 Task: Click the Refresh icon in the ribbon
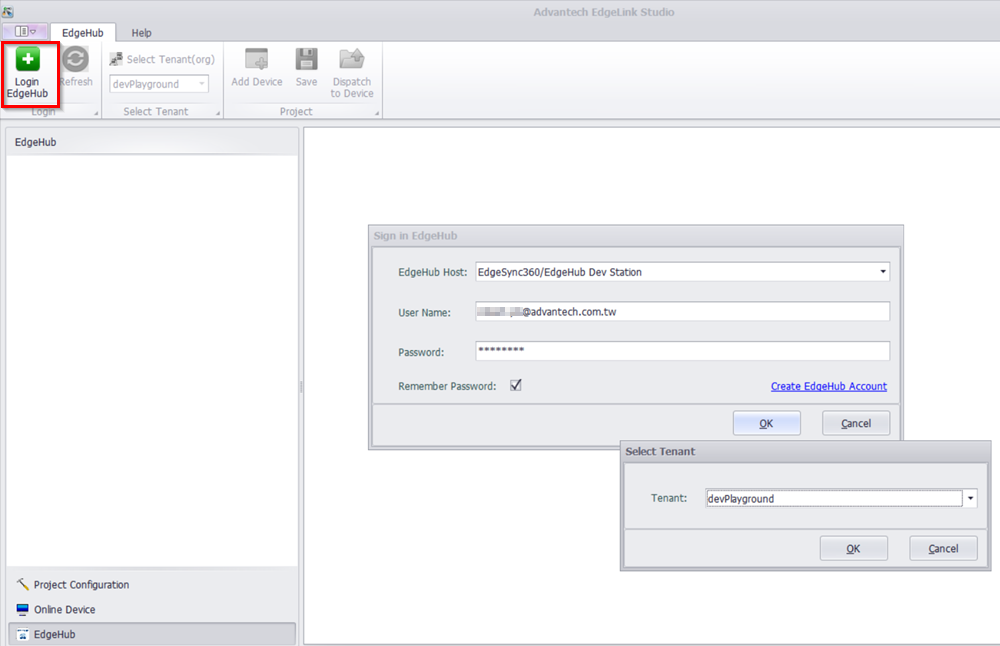[75, 61]
